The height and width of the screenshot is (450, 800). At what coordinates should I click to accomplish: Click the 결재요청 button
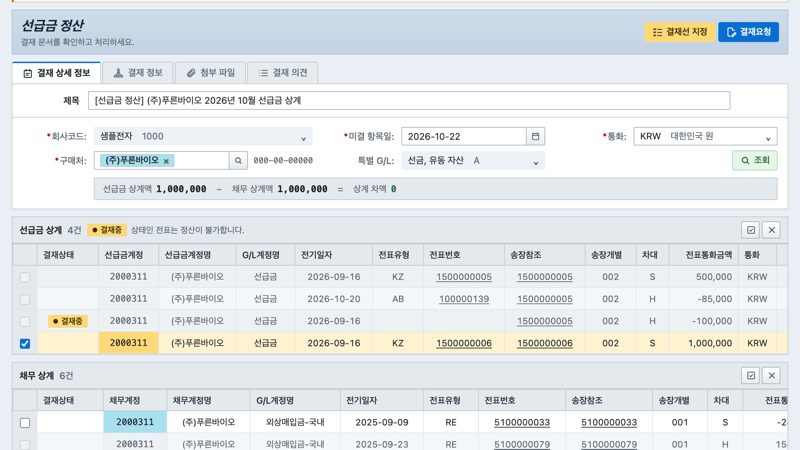pyautogui.click(x=748, y=32)
